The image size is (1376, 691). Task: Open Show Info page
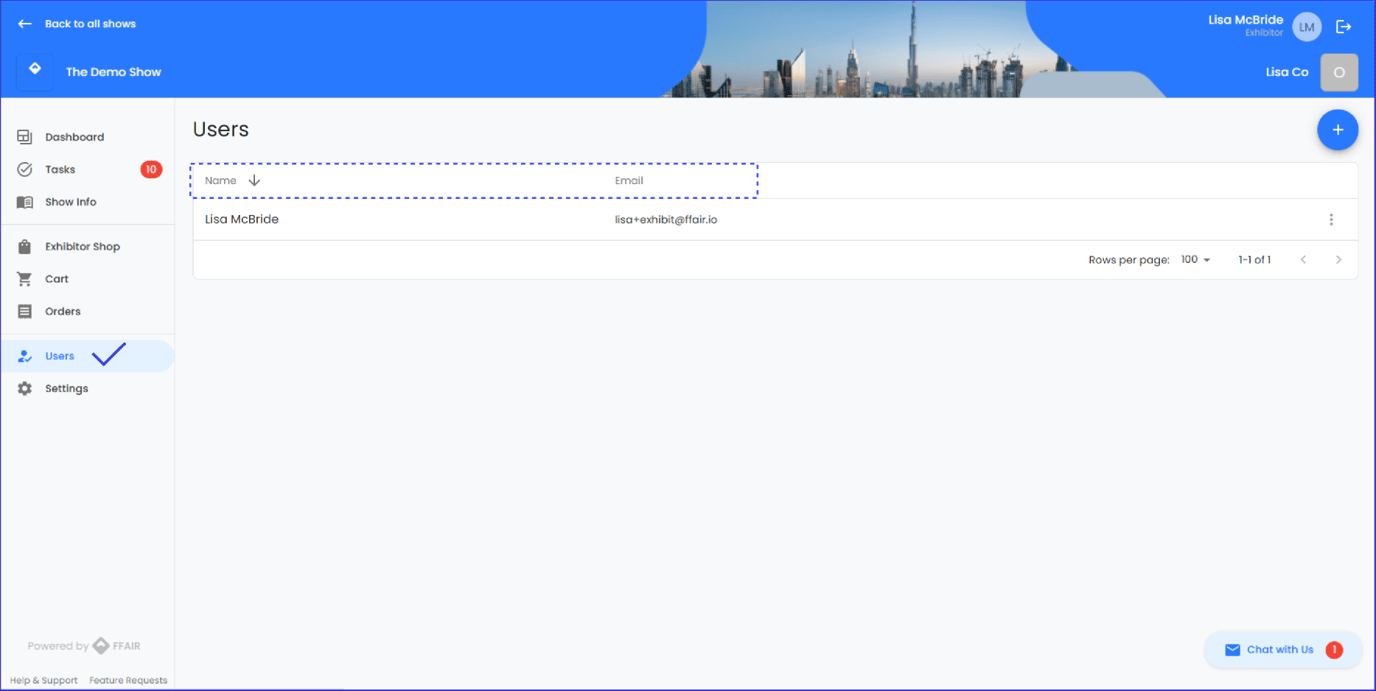point(70,202)
